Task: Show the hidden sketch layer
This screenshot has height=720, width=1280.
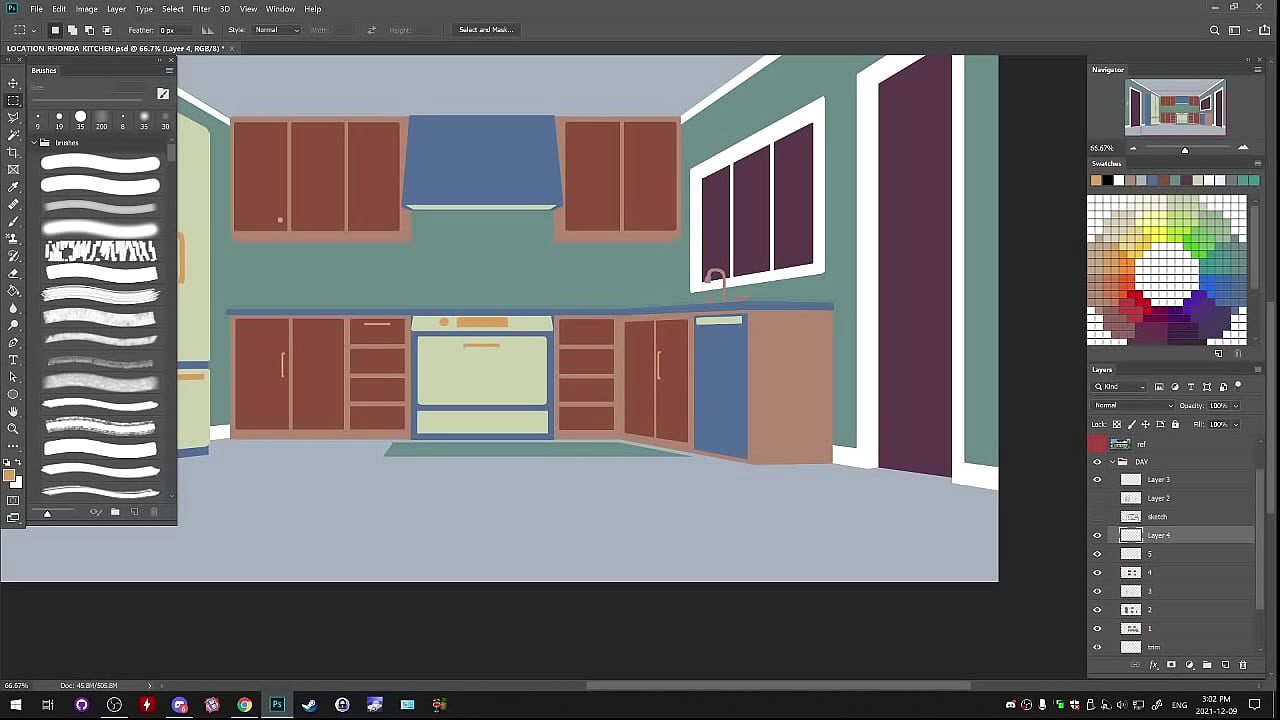Action: tap(1097, 517)
